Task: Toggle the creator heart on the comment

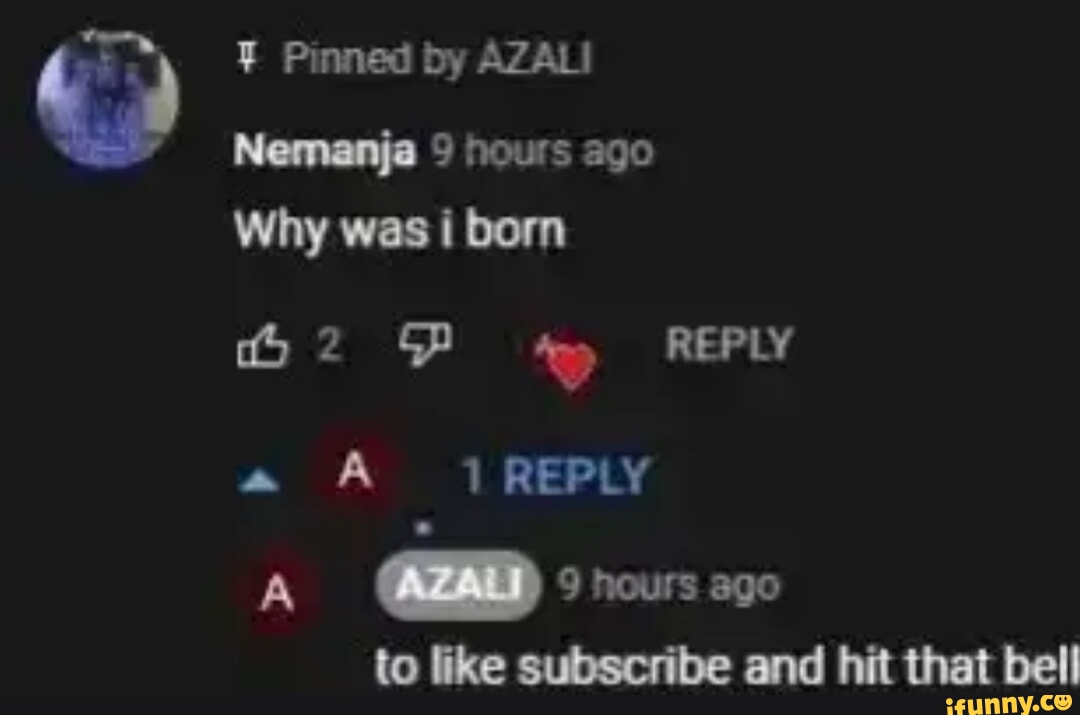Action: [x=567, y=362]
